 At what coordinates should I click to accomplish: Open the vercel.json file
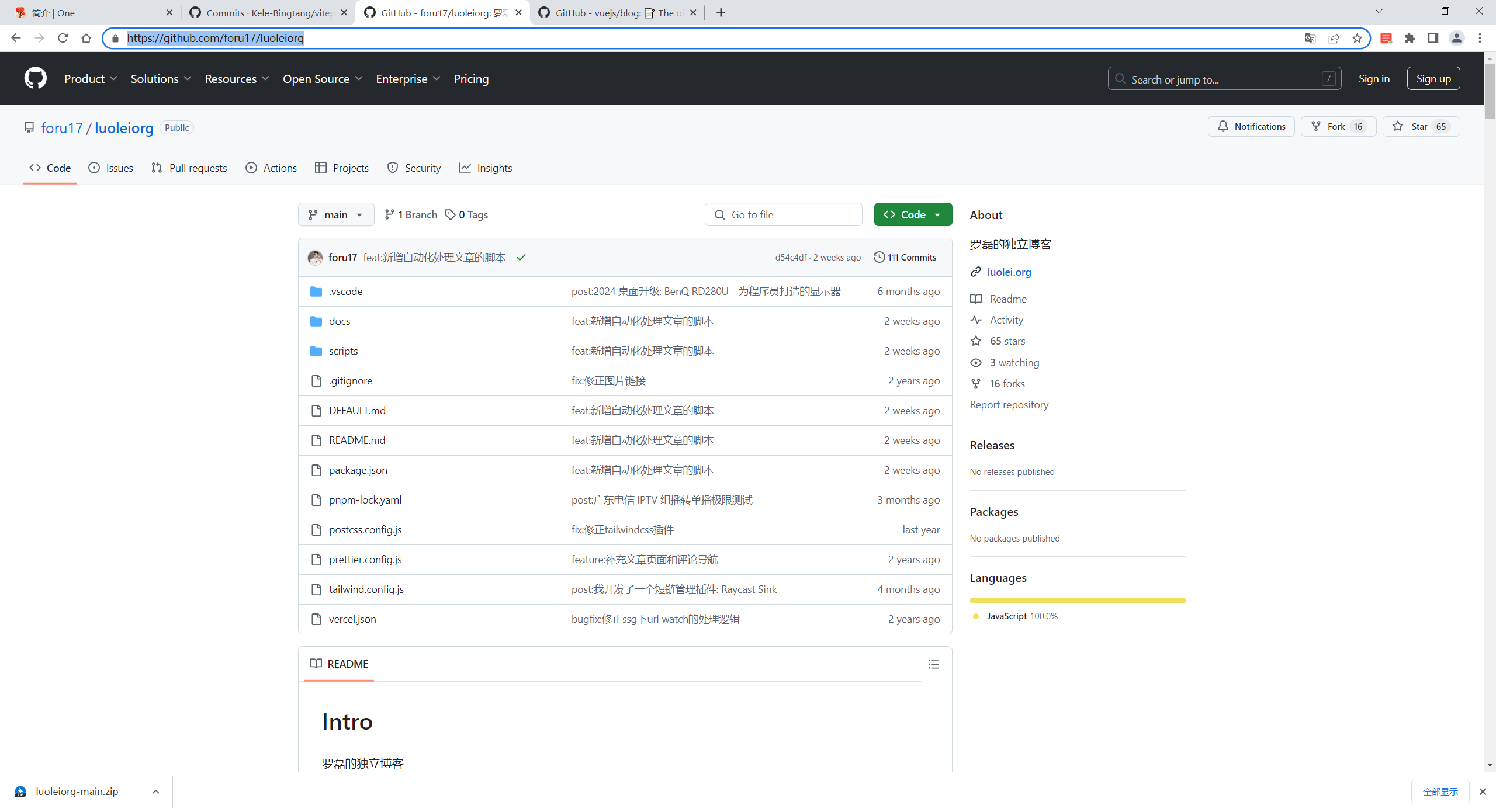[x=352, y=619]
